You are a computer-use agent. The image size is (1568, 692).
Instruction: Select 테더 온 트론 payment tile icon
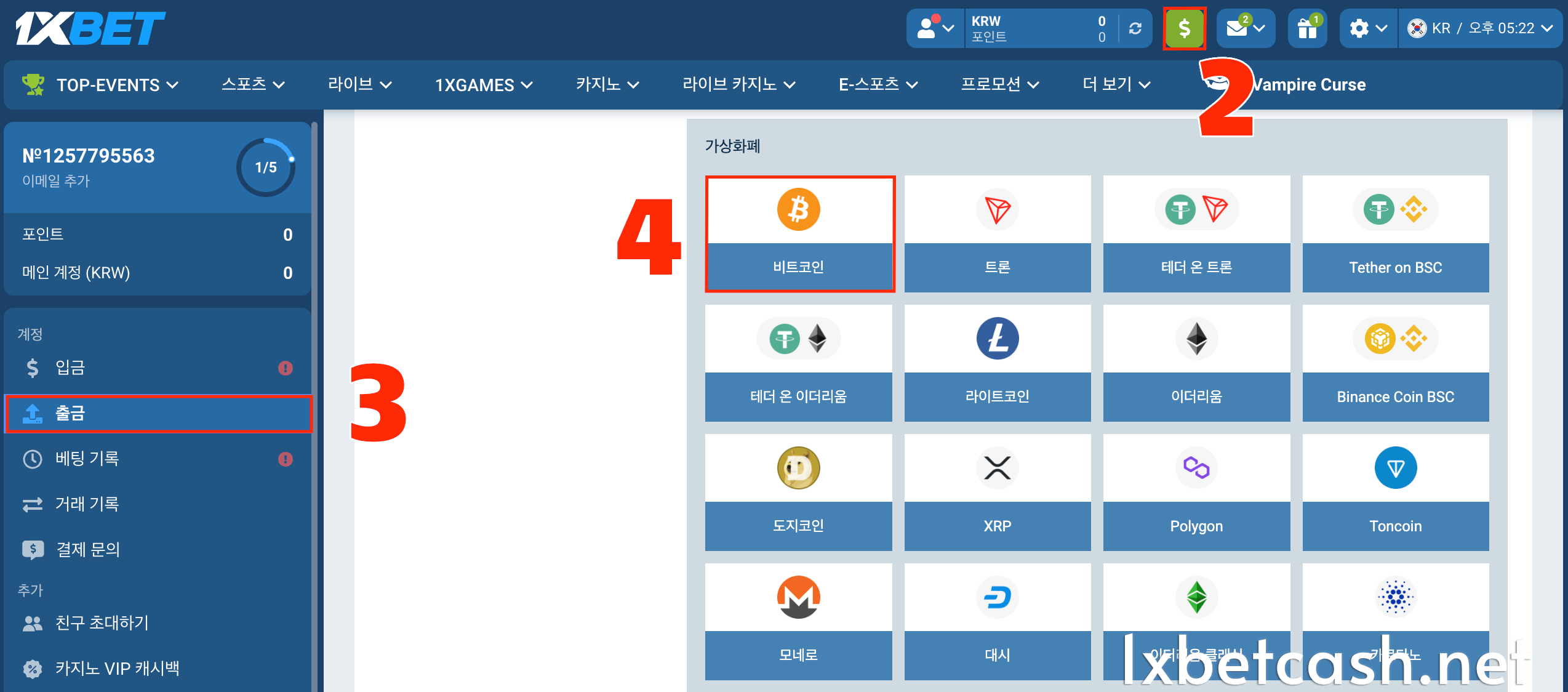[x=1196, y=209]
